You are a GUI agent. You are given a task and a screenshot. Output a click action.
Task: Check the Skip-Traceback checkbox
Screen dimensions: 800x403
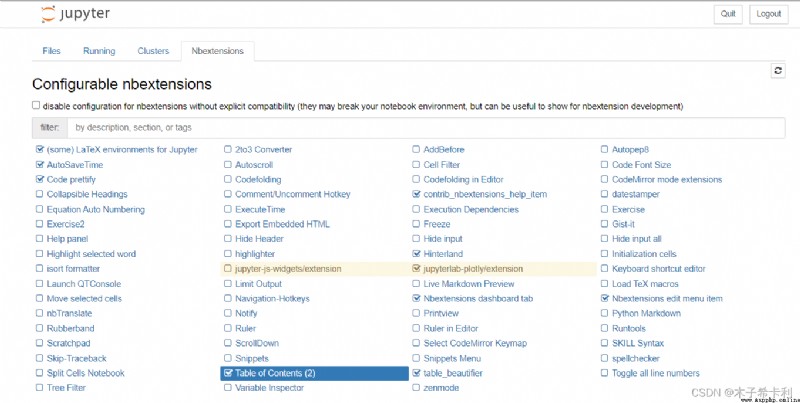(40, 358)
